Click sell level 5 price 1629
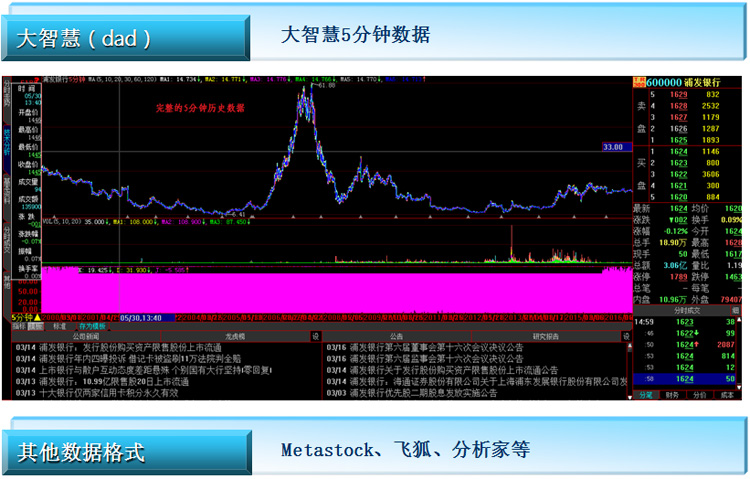The height and width of the screenshot is (479, 750). [678, 95]
